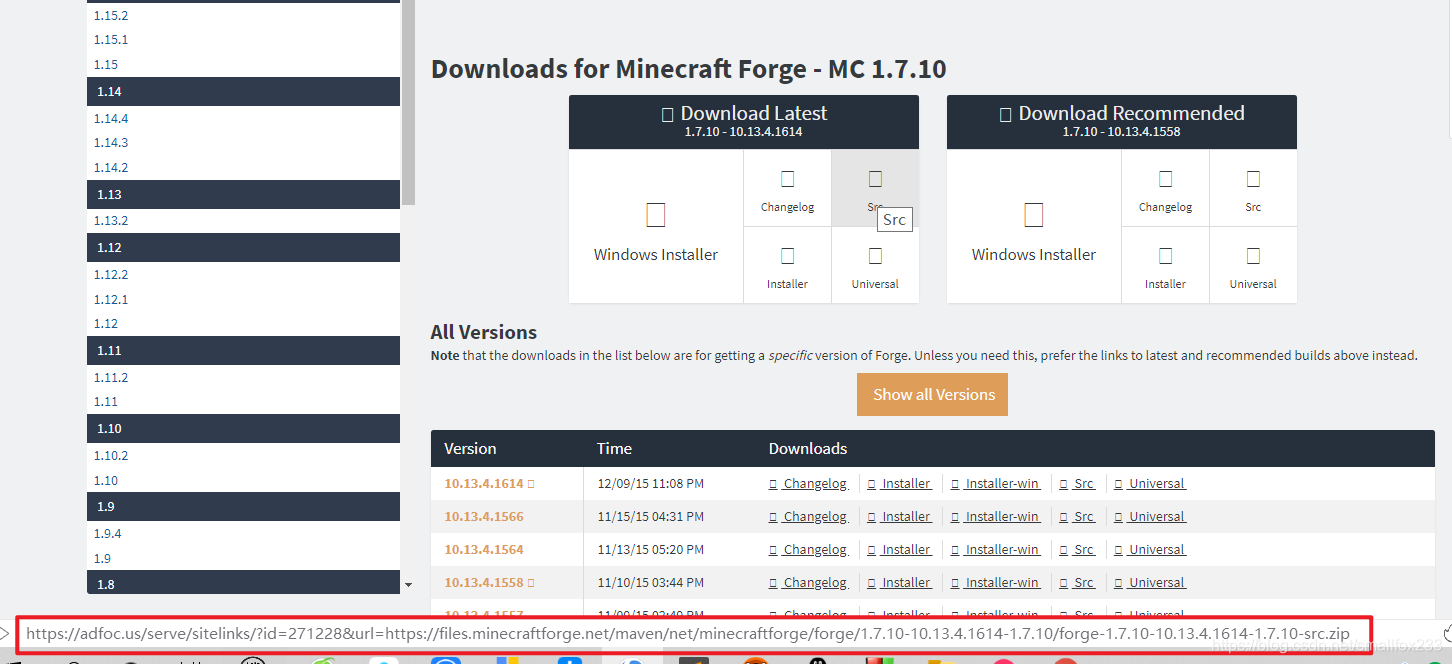Open Changelog link for version 10.13.4.1558
The width and height of the screenshot is (1452, 664).
808,583
